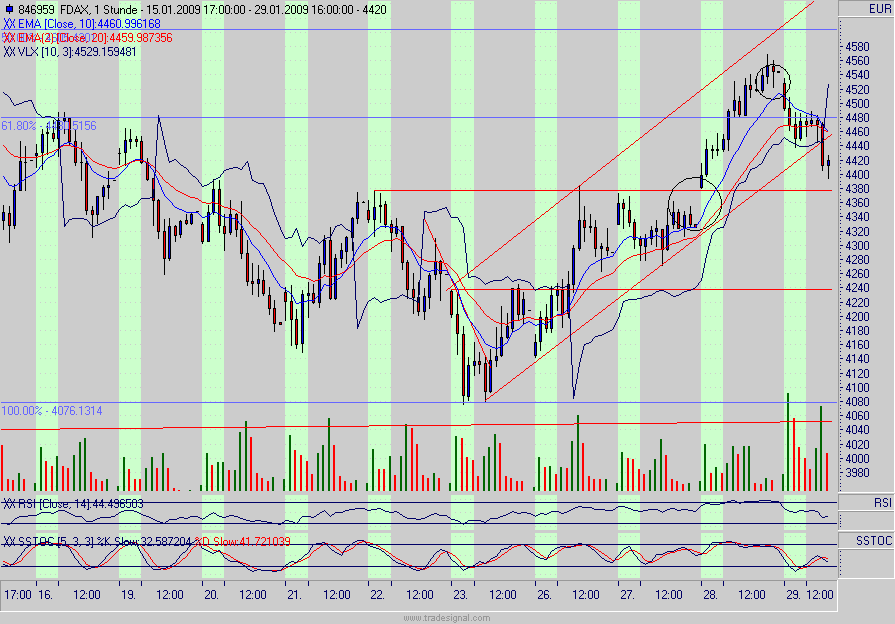
Task: Click the XX icon beside SSTOC [5, 3, 3]
Action: coord(9,538)
